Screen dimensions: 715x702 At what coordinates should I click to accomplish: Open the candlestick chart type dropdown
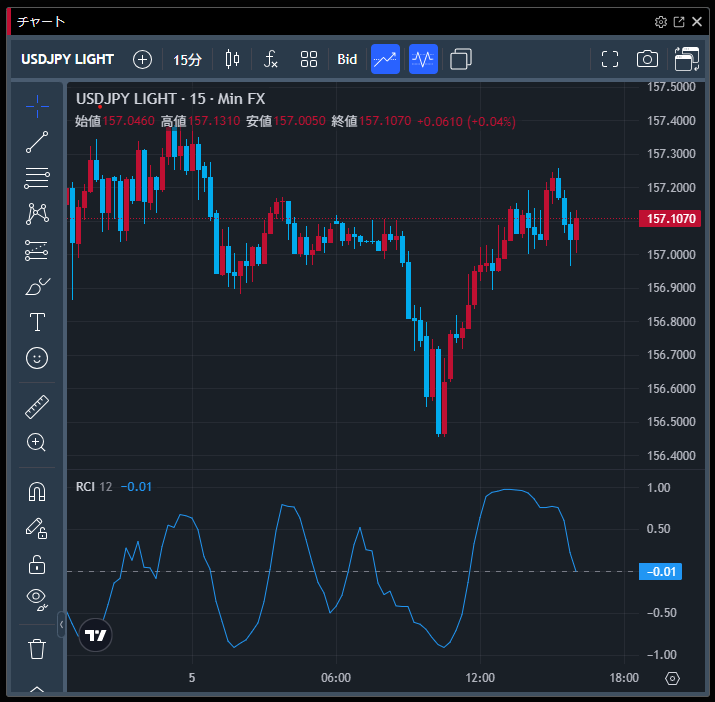coord(233,59)
